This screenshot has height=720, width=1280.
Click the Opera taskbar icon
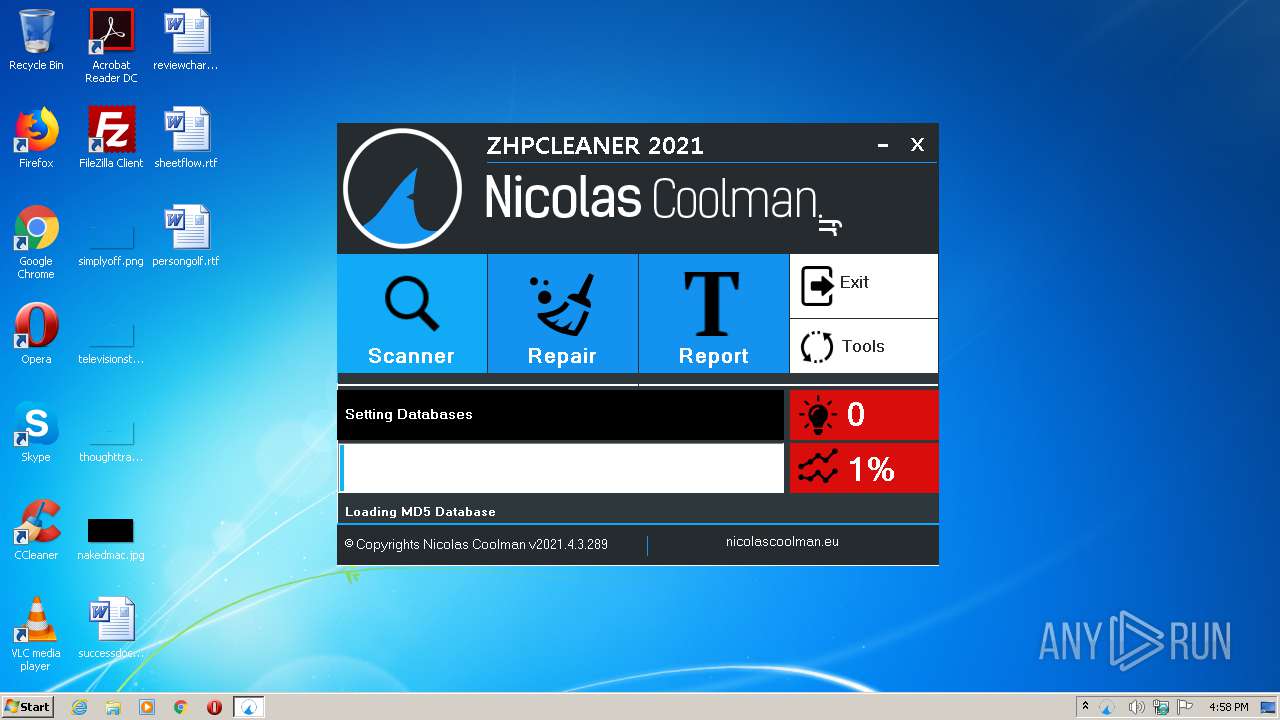pyautogui.click(x=214, y=707)
